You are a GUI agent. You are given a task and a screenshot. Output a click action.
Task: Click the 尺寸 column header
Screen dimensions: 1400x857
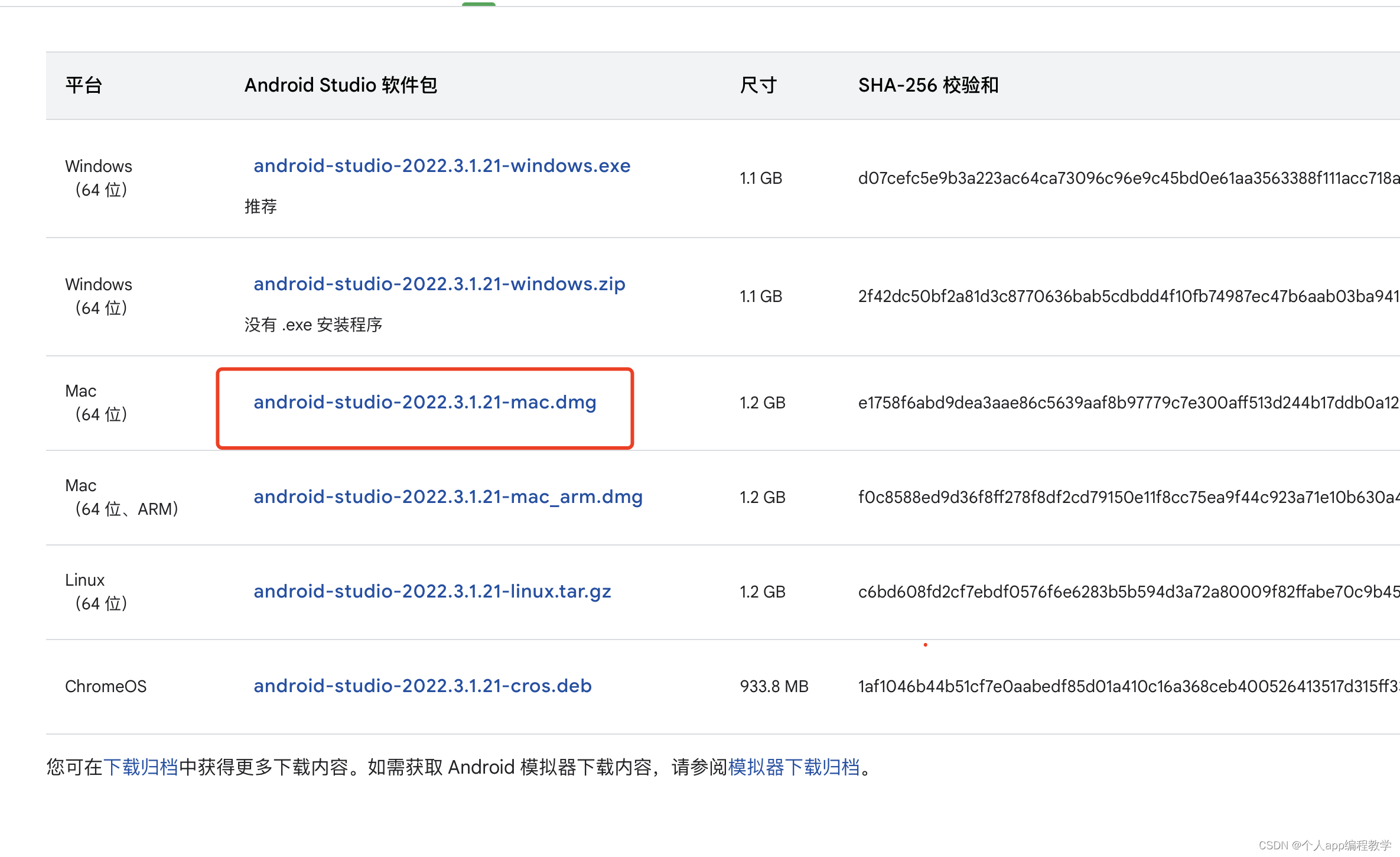758,86
